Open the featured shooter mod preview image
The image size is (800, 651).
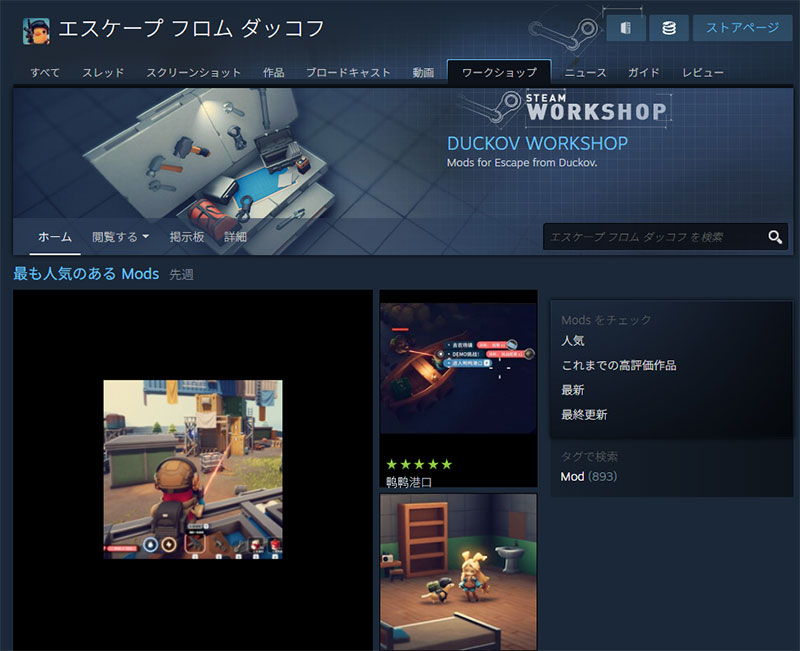point(193,469)
